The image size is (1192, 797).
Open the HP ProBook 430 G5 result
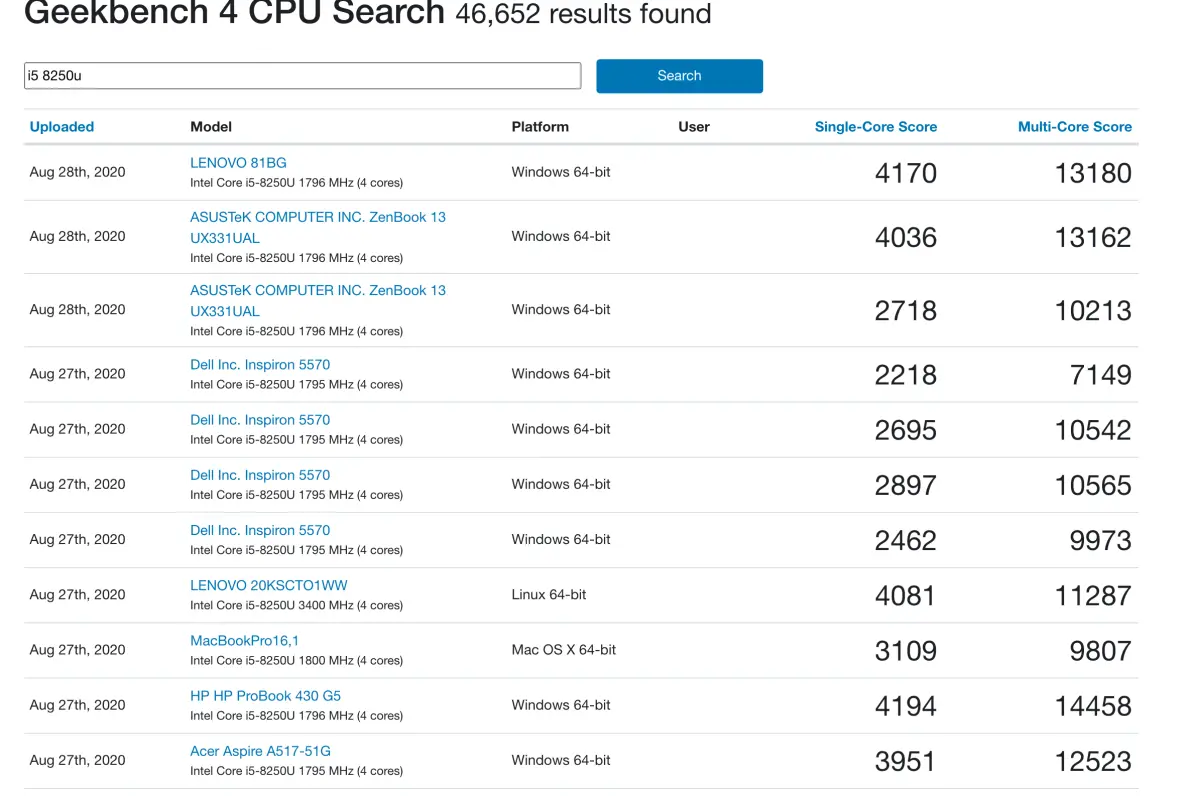click(265, 696)
